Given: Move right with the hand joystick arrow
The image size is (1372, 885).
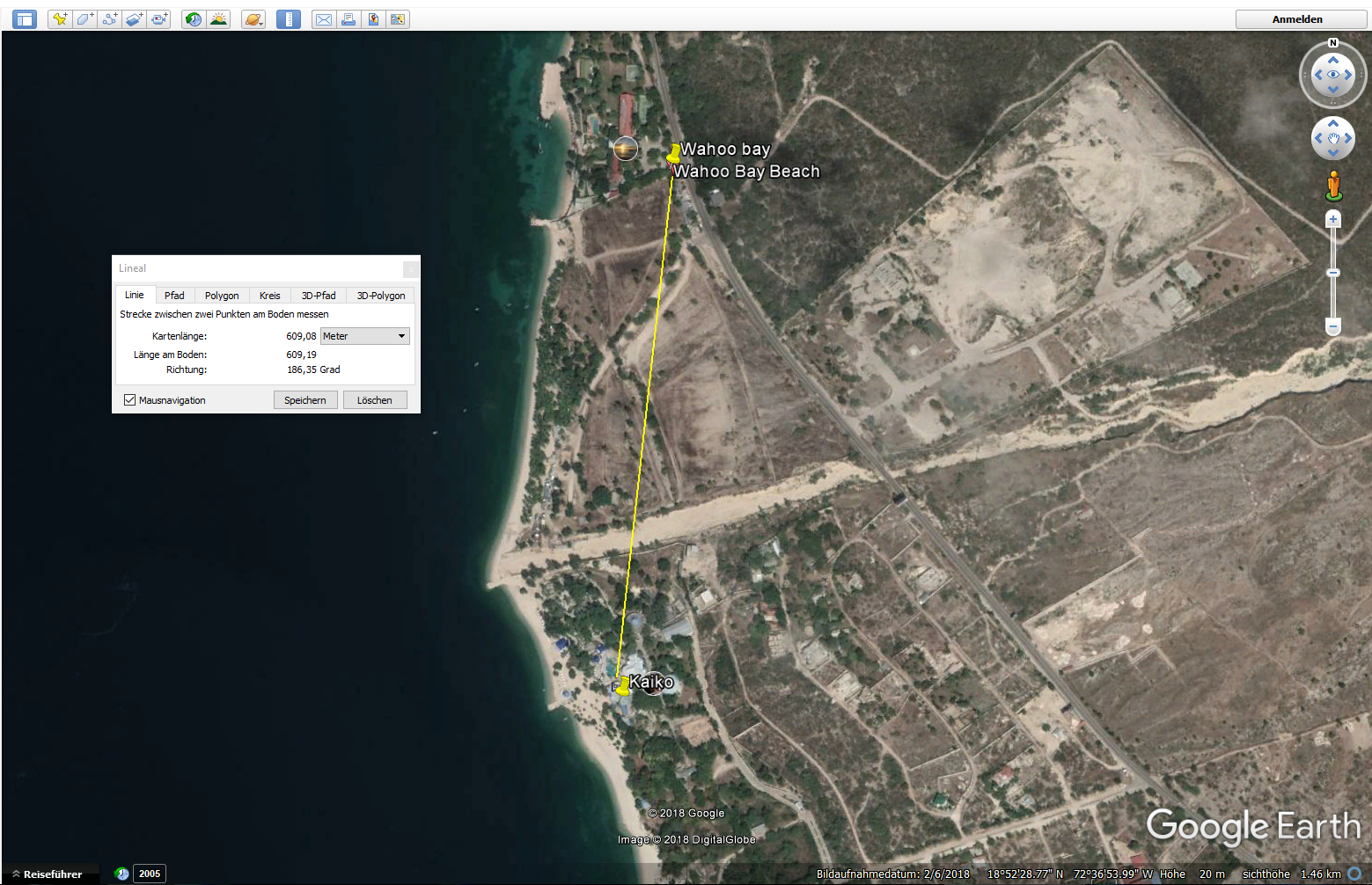Looking at the screenshot, I should [x=1348, y=138].
